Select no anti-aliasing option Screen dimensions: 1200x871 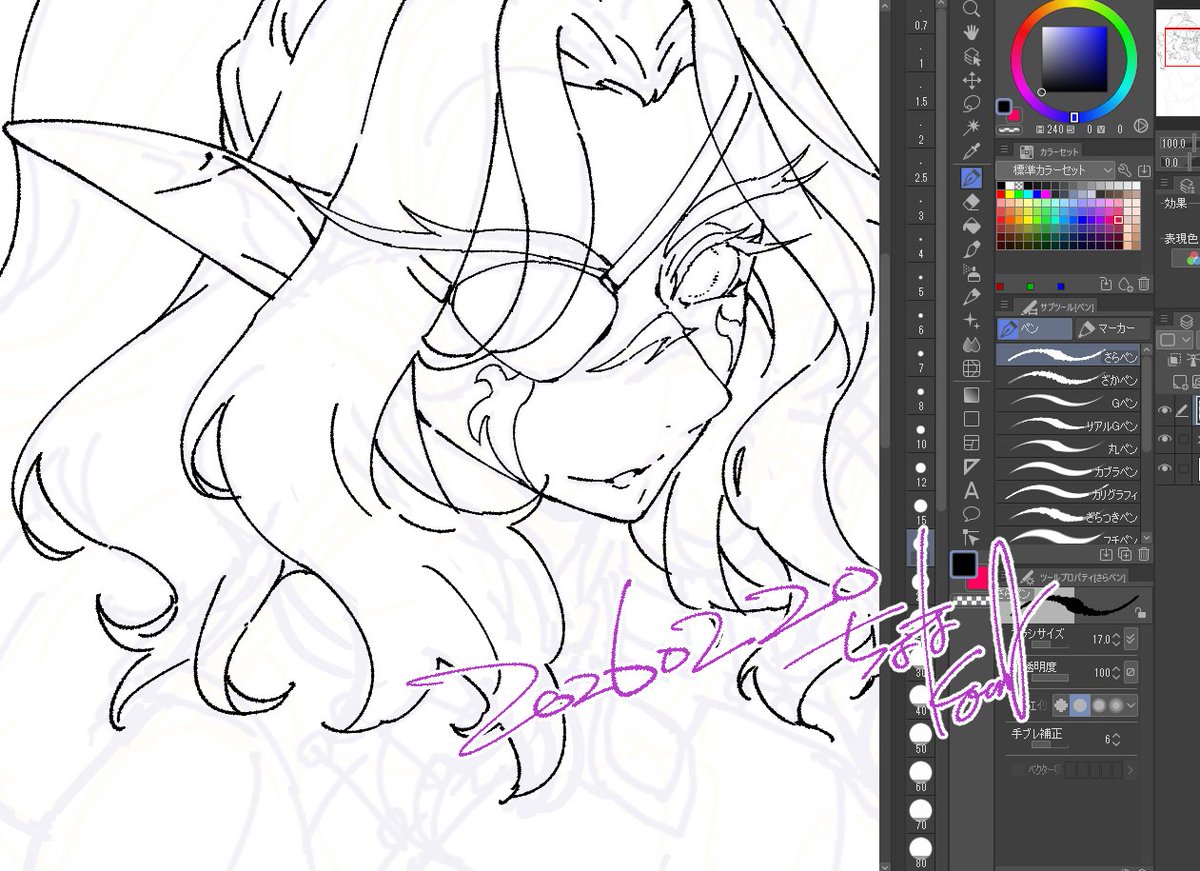[x=1061, y=706]
